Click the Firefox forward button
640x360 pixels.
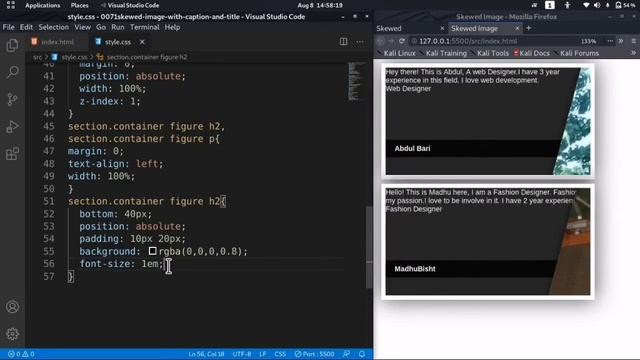point(391,41)
